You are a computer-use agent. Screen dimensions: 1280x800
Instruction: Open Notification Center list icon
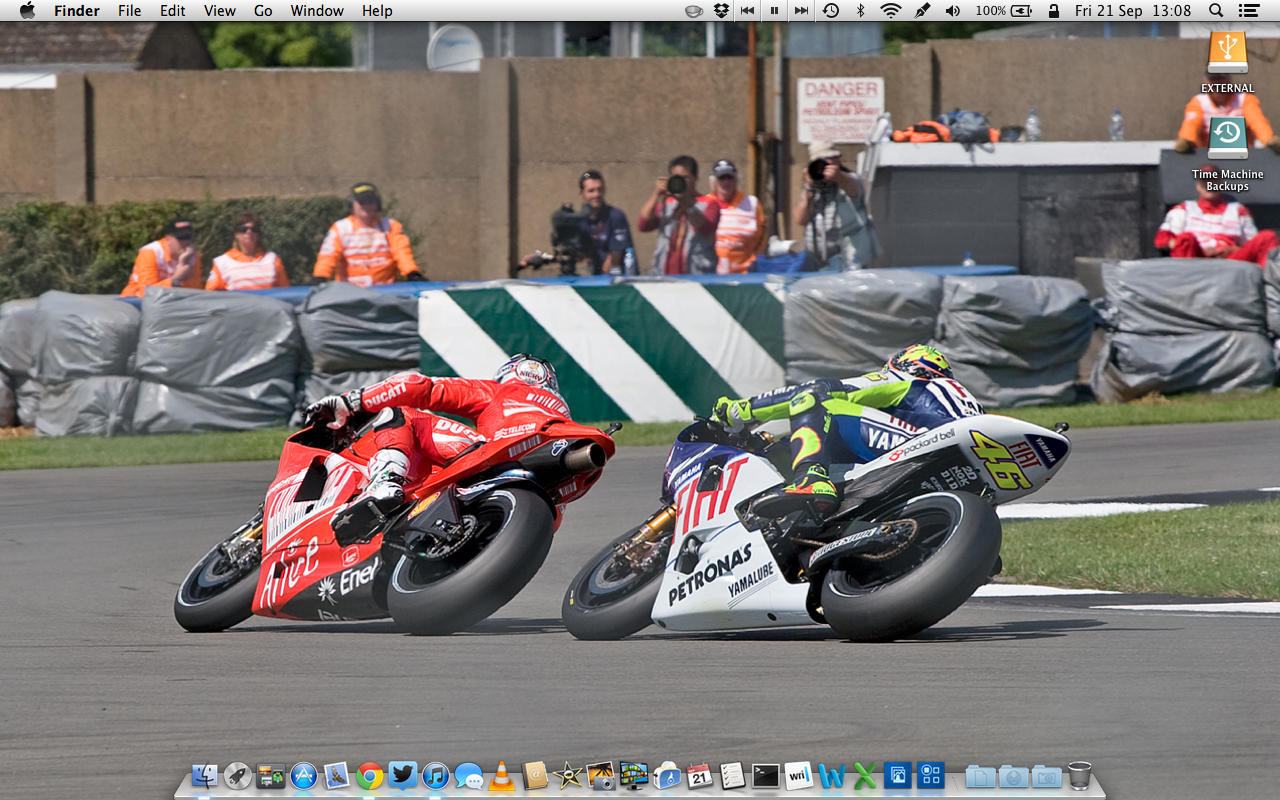[1248, 11]
